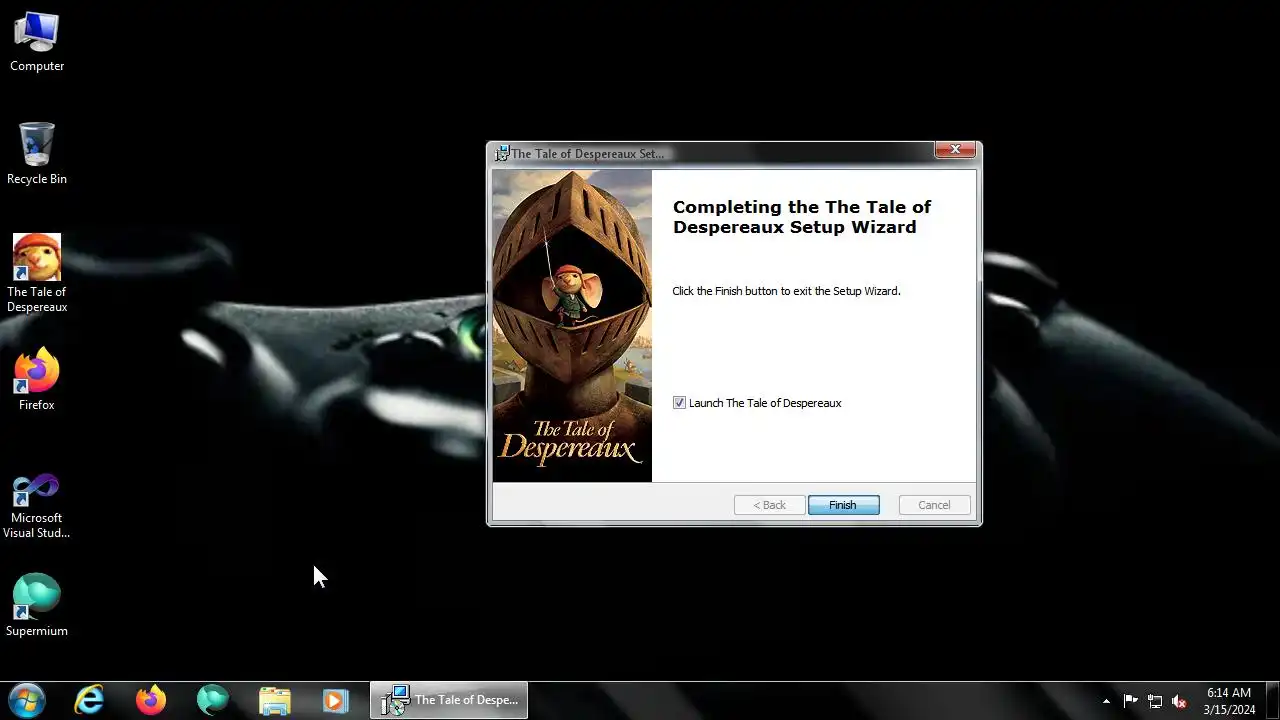
Task: Click the Finish button
Action: pyautogui.click(x=843, y=505)
